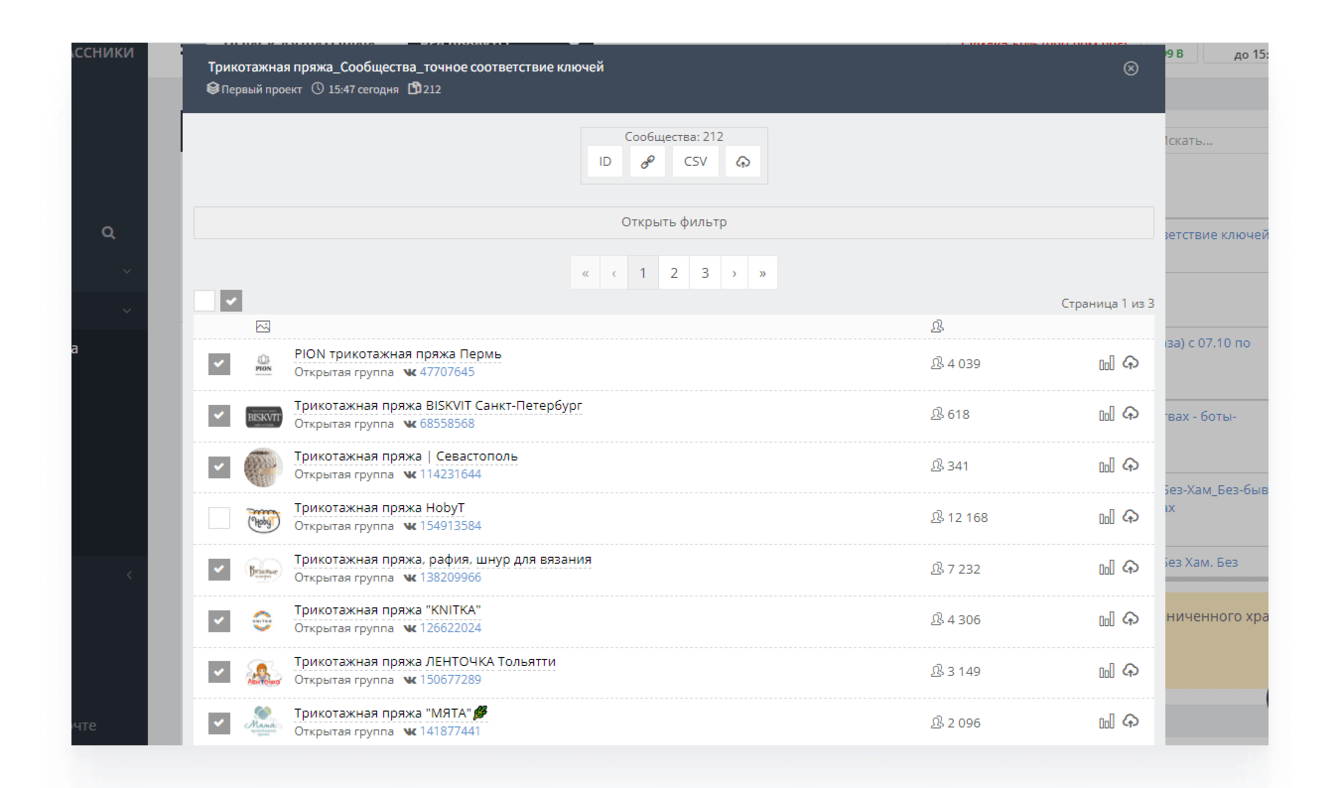Image resolution: width=1340 pixels, height=788 pixels.
Task: Open the Трикотажная пряжа | Севастополь group name
Action: (x=406, y=457)
